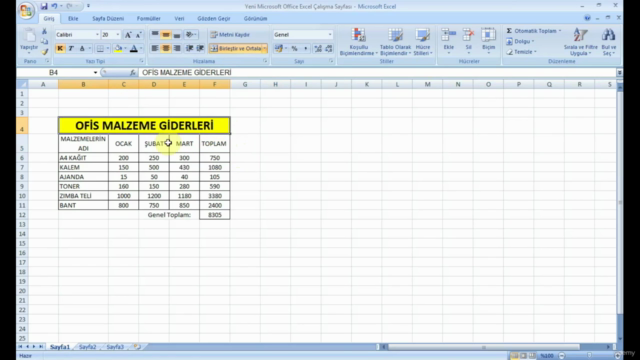Click the Sil cells button

469,42
